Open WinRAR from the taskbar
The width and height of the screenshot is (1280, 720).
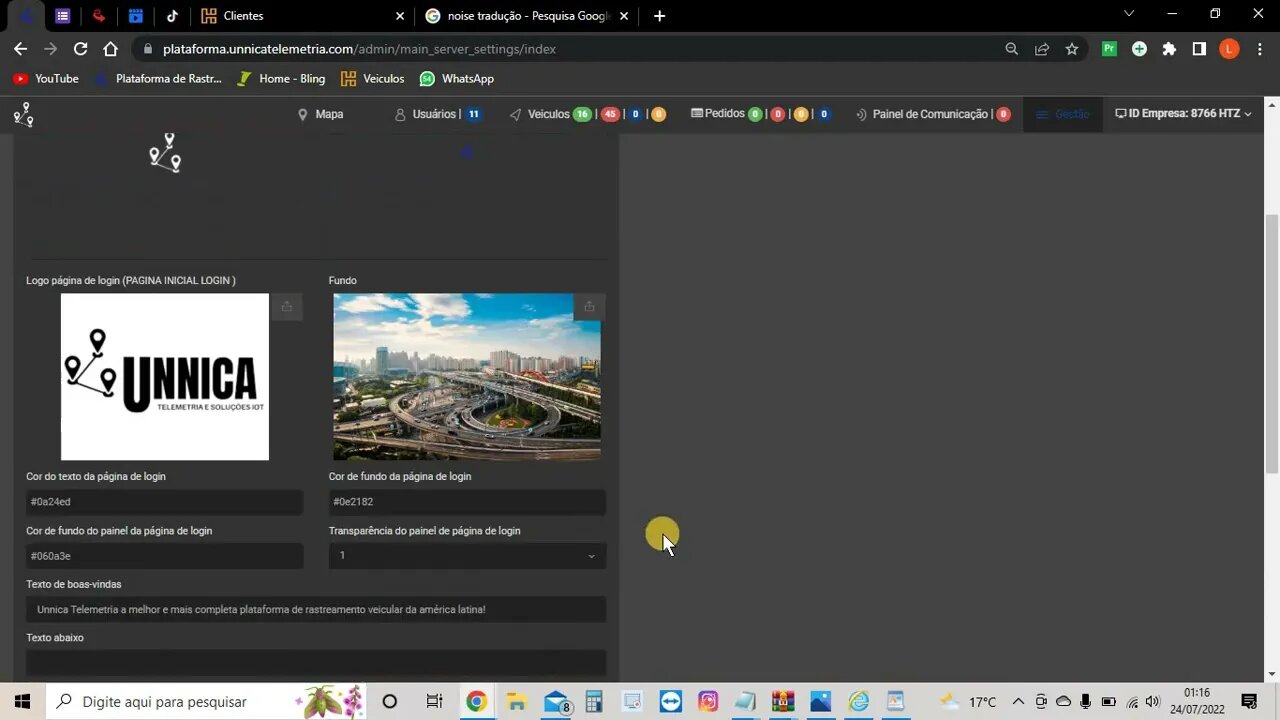pyautogui.click(x=783, y=702)
